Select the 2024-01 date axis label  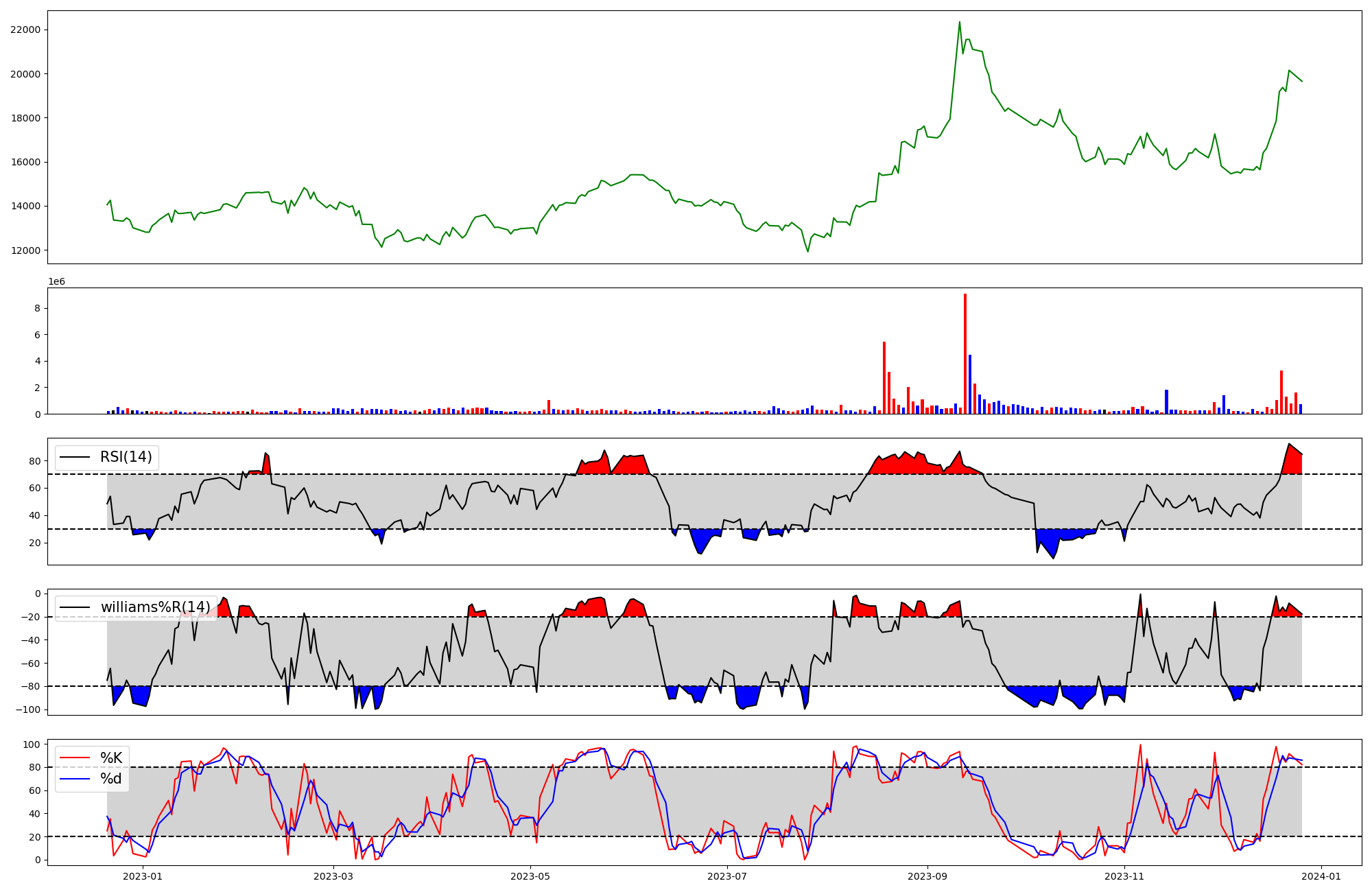pos(1321,876)
